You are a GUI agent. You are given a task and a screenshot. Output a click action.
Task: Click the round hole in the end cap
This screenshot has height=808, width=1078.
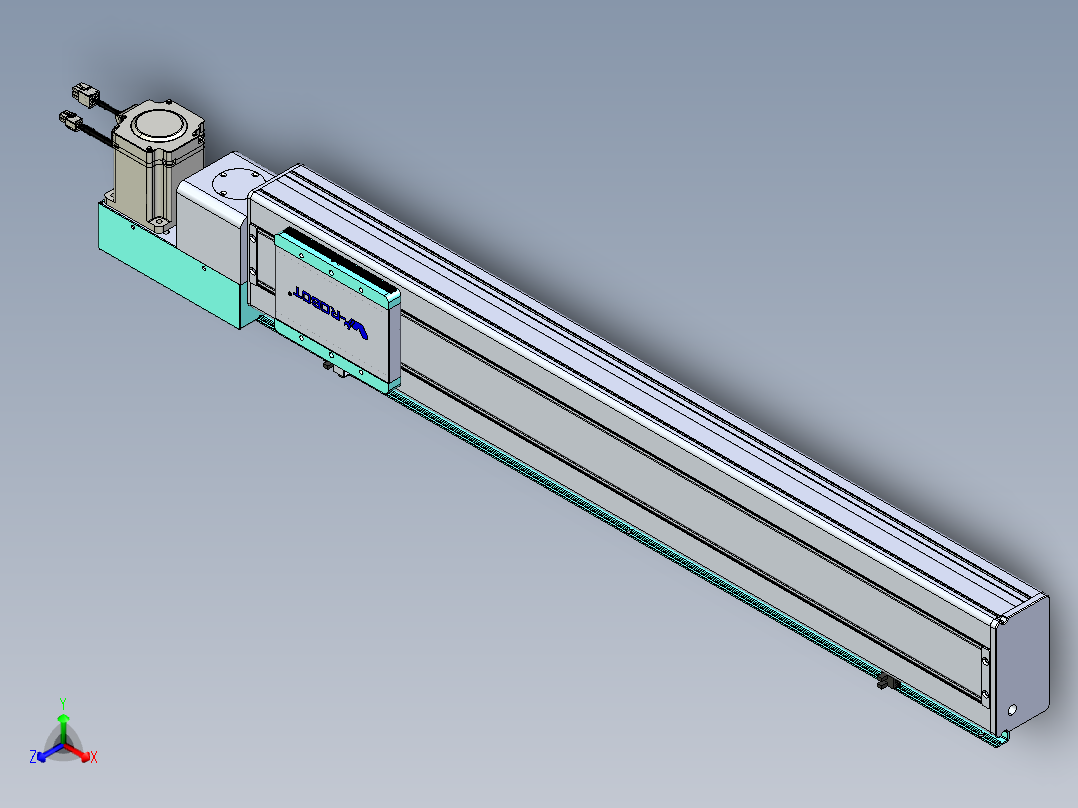coord(1012,709)
